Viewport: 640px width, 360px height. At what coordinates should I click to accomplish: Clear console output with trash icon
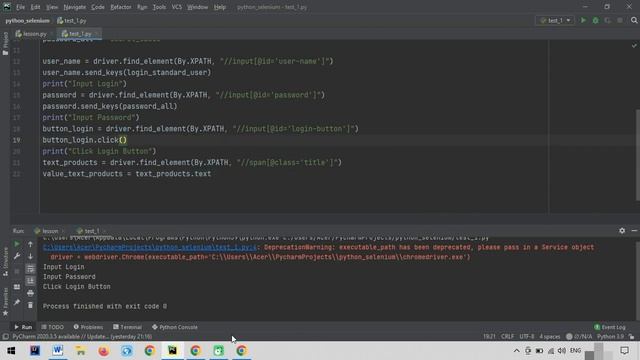[30, 305]
